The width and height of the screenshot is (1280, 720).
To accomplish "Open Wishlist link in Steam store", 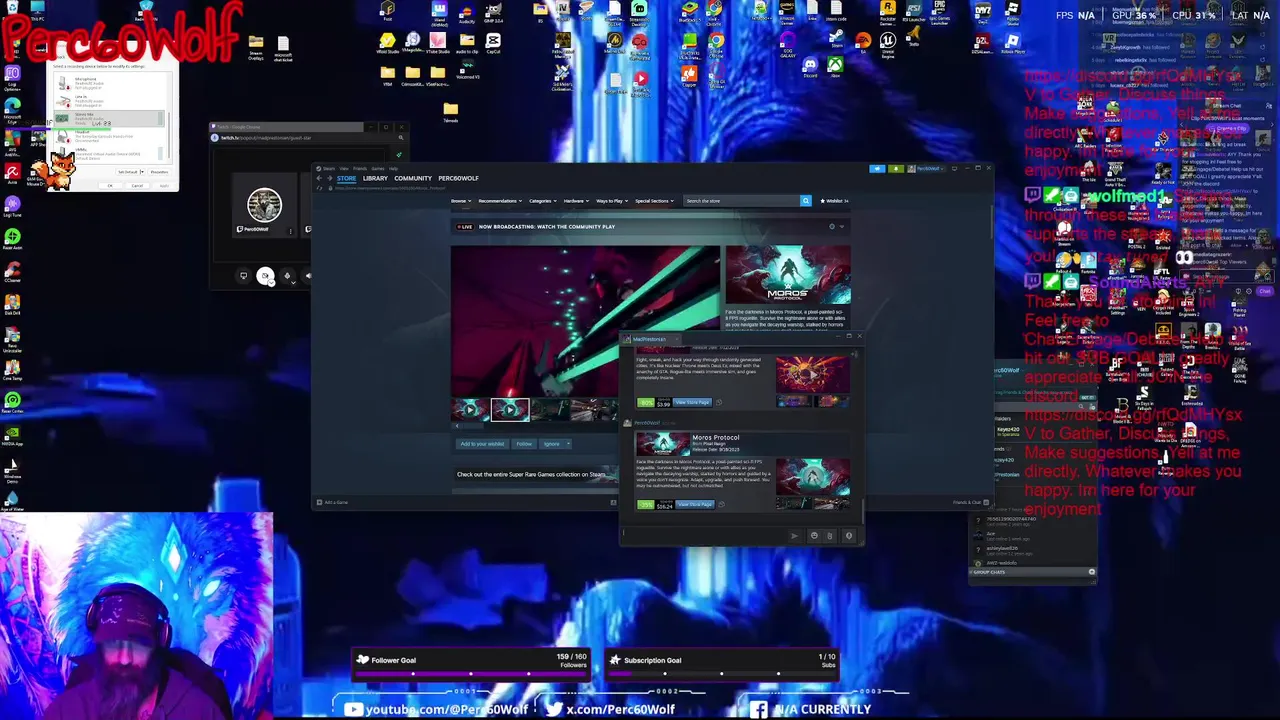I will pyautogui.click(x=834, y=201).
